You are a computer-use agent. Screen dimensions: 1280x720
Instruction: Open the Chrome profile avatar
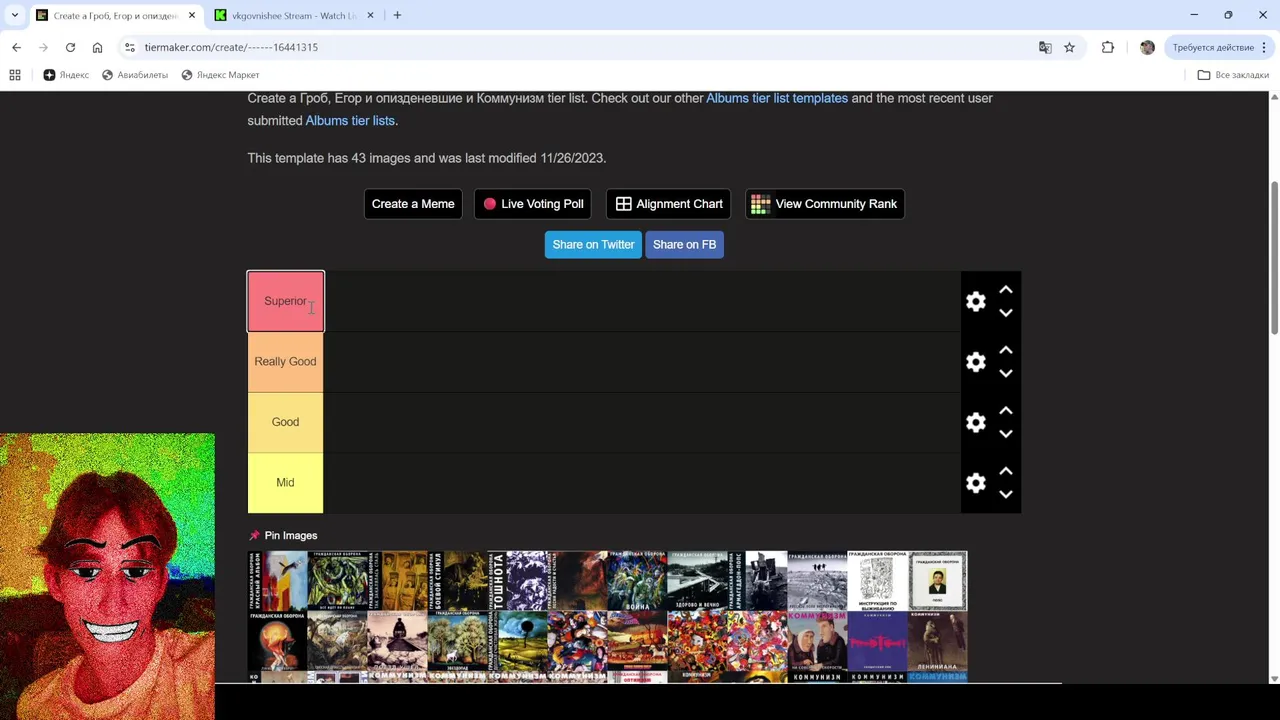1147,47
